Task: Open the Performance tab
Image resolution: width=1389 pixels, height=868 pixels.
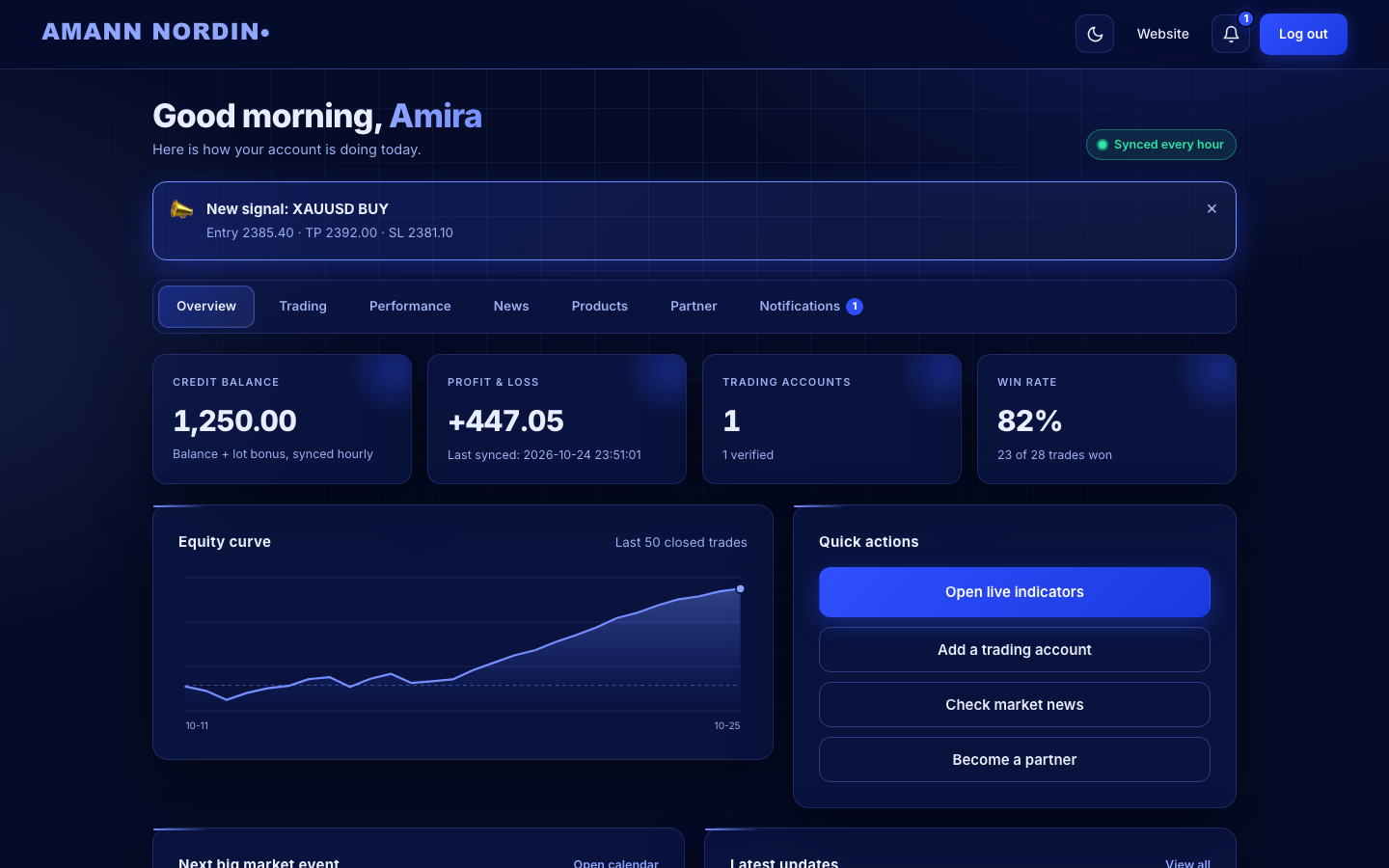Action: click(410, 307)
